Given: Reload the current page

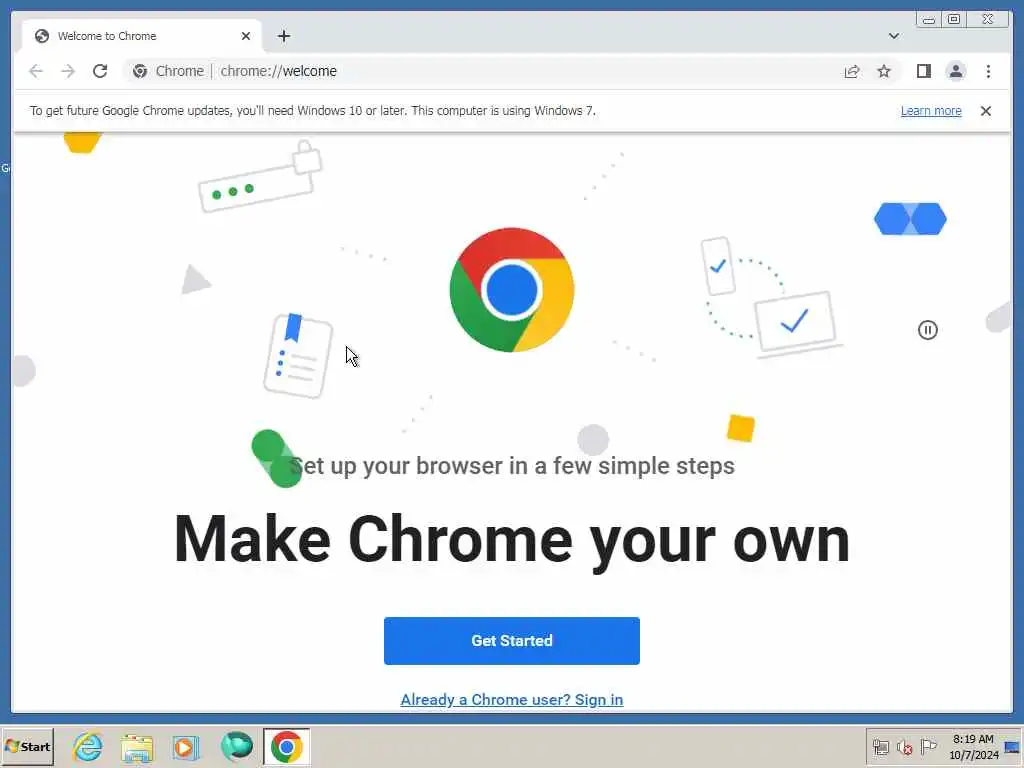Looking at the screenshot, I should tap(100, 71).
